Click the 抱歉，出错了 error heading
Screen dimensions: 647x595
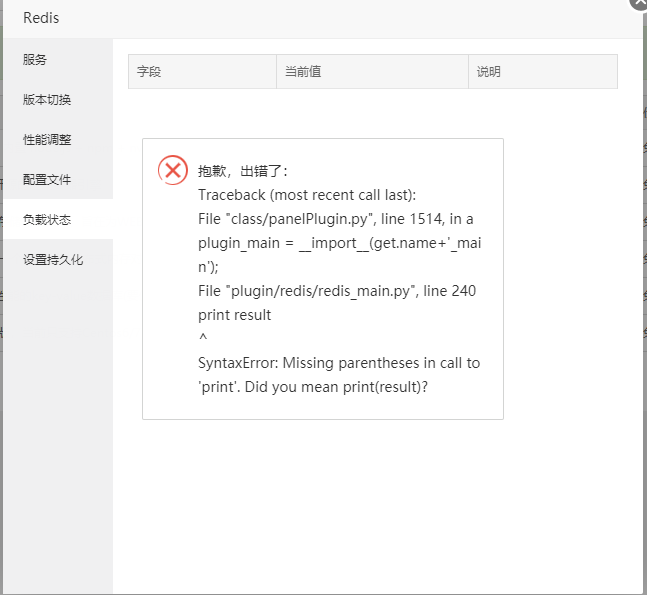click(243, 171)
